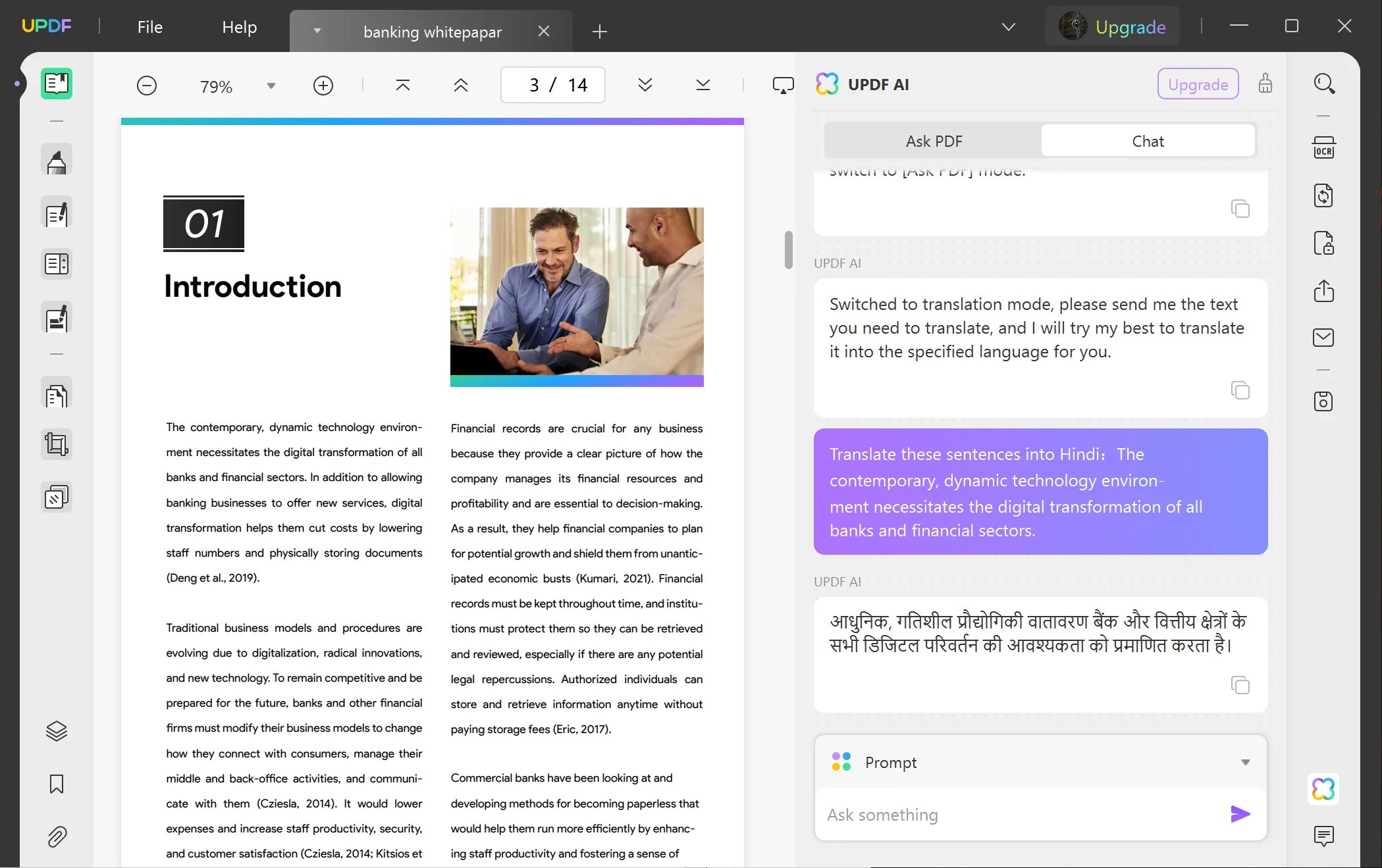1382x868 pixels.
Task: Toggle presentation/slideshow display mode
Action: coord(783,85)
